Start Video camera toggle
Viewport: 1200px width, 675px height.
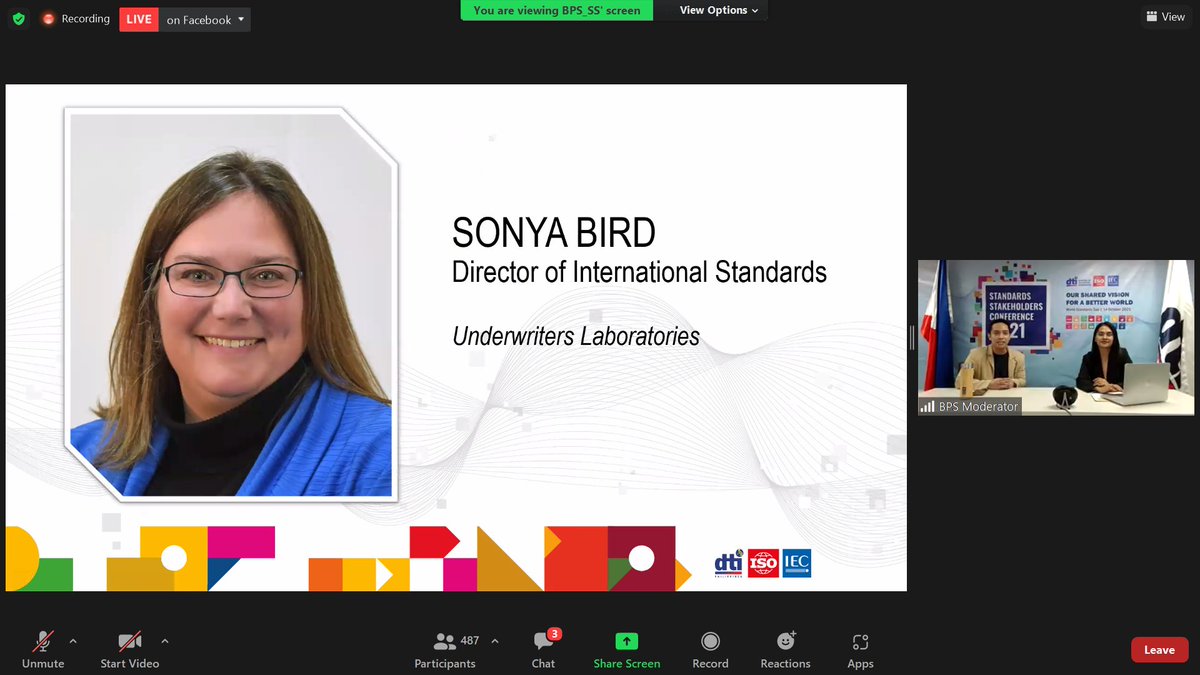click(129, 650)
